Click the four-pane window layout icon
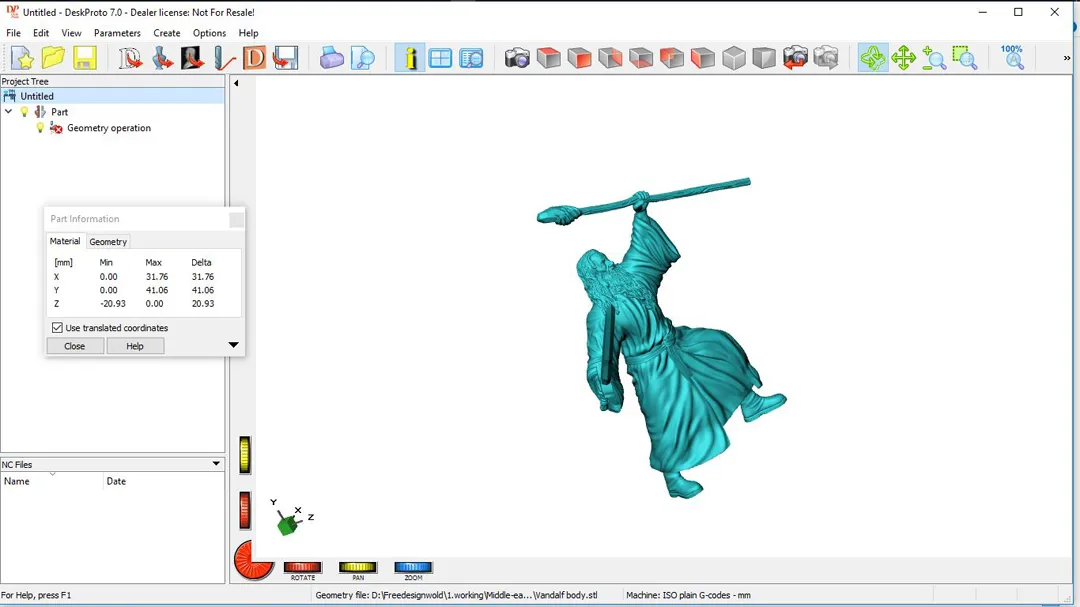1080x607 pixels. [440, 58]
